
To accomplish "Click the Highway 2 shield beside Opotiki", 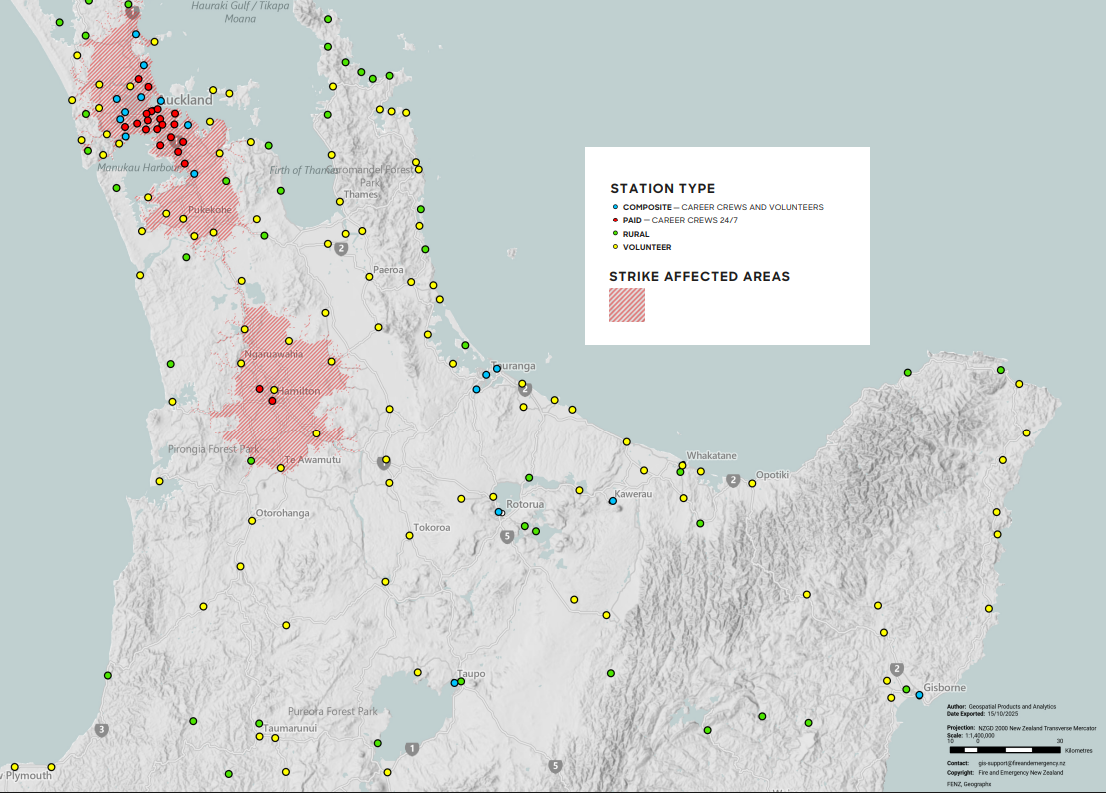I will point(734,481).
